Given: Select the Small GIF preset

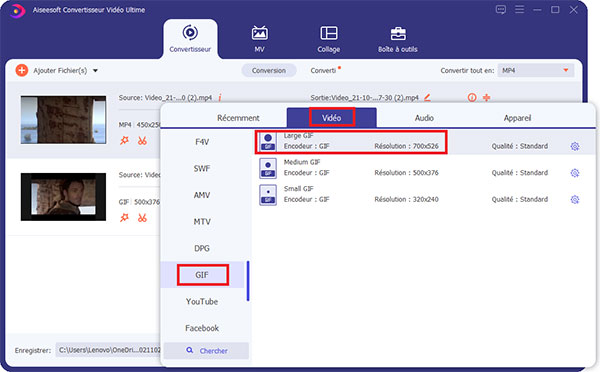Looking at the screenshot, I should (425, 194).
